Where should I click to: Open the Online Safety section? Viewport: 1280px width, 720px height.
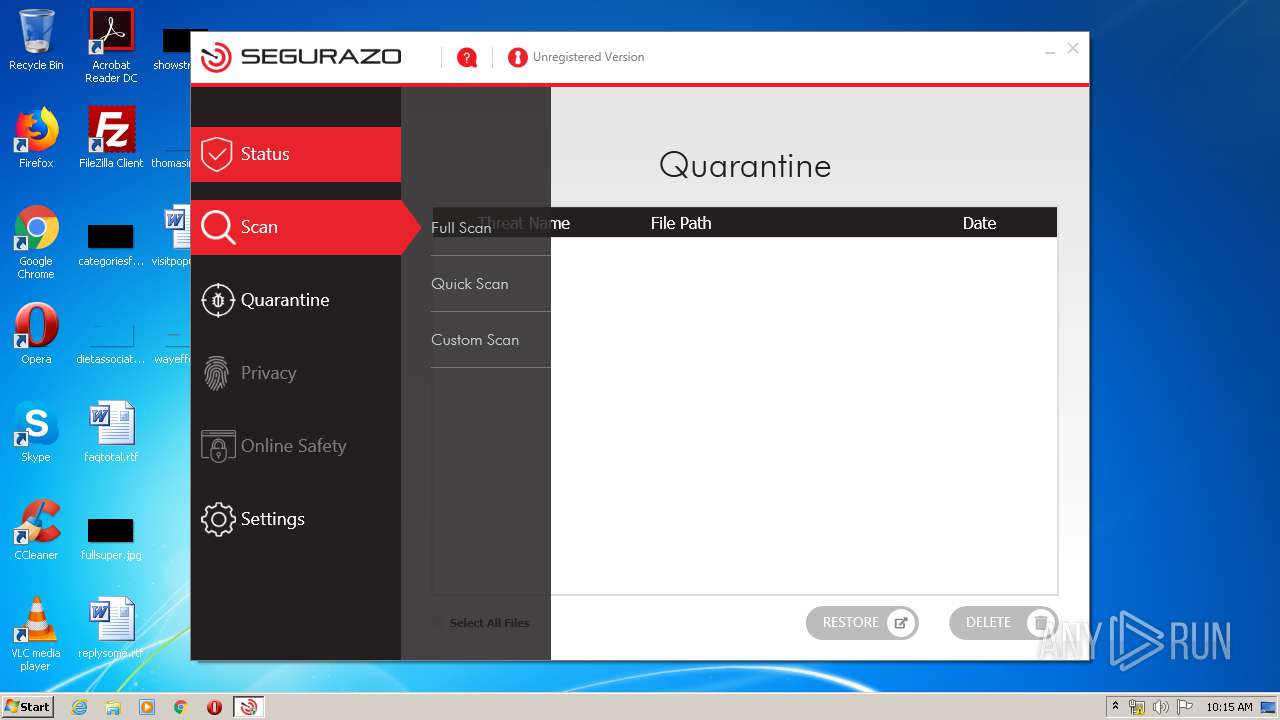296,446
